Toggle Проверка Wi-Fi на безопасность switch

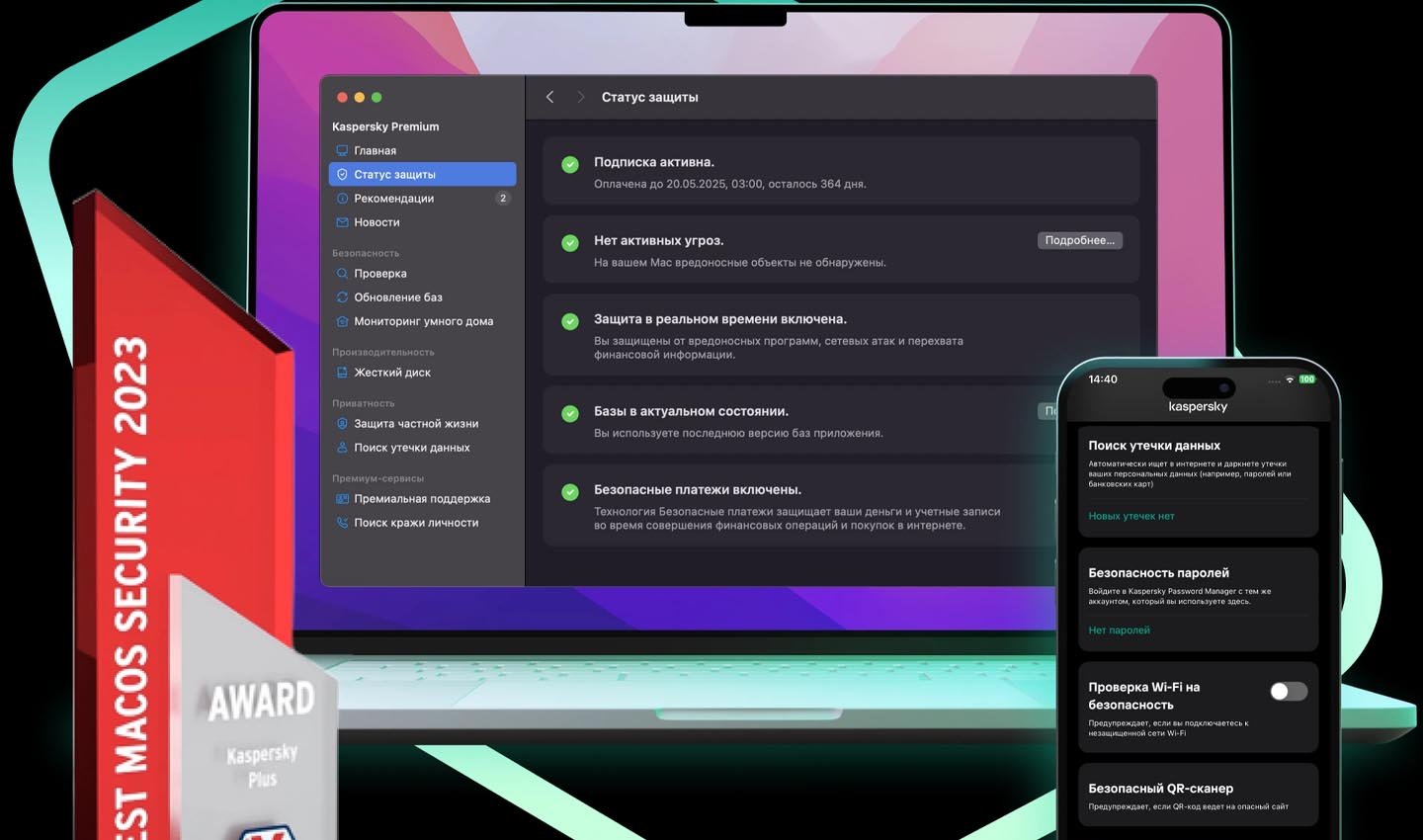click(x=1289, y=691)
